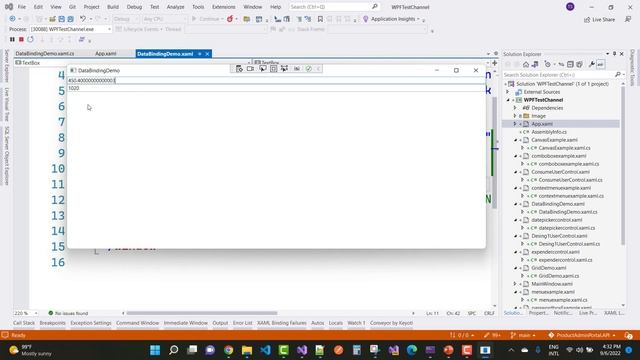Click No issues found status
The image size is (640, 360).
(x=68, y=313)
